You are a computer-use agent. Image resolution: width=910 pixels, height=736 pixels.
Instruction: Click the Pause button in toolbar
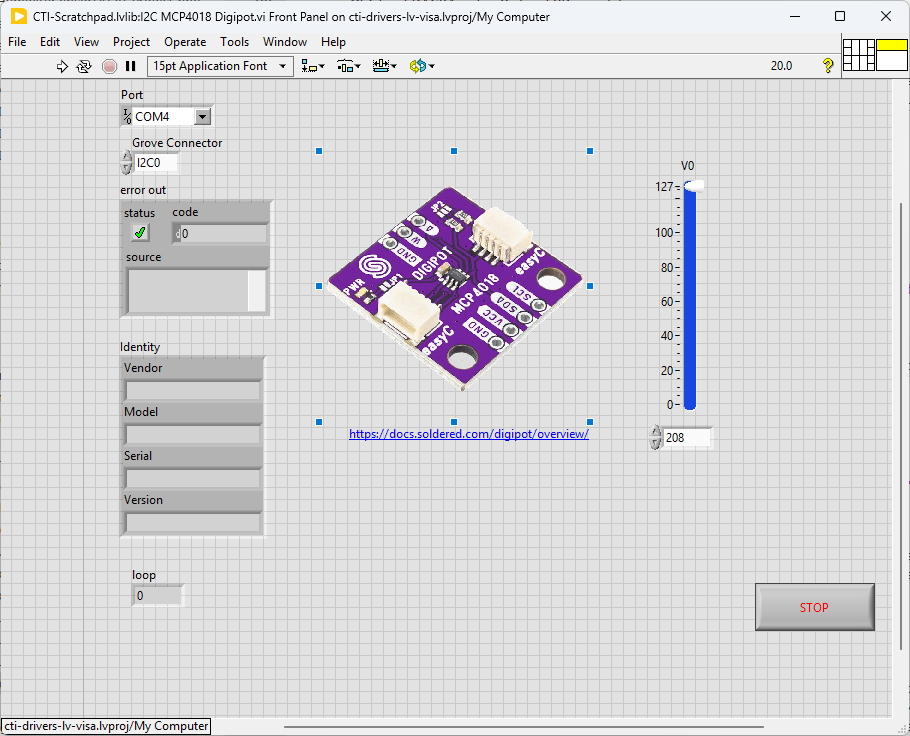(x=131, y=66)
